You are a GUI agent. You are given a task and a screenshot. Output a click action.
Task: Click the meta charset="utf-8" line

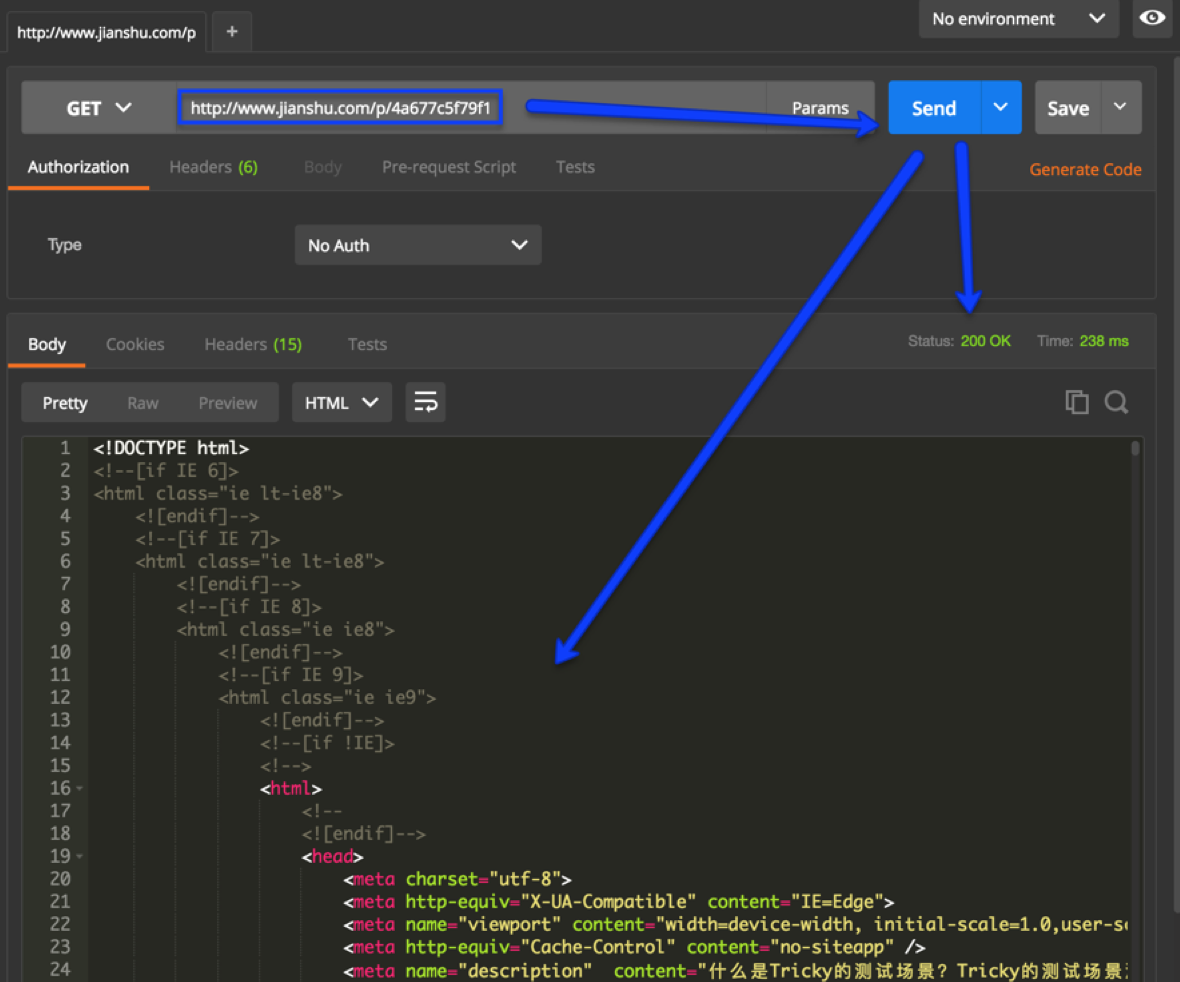tap(457, 879)
